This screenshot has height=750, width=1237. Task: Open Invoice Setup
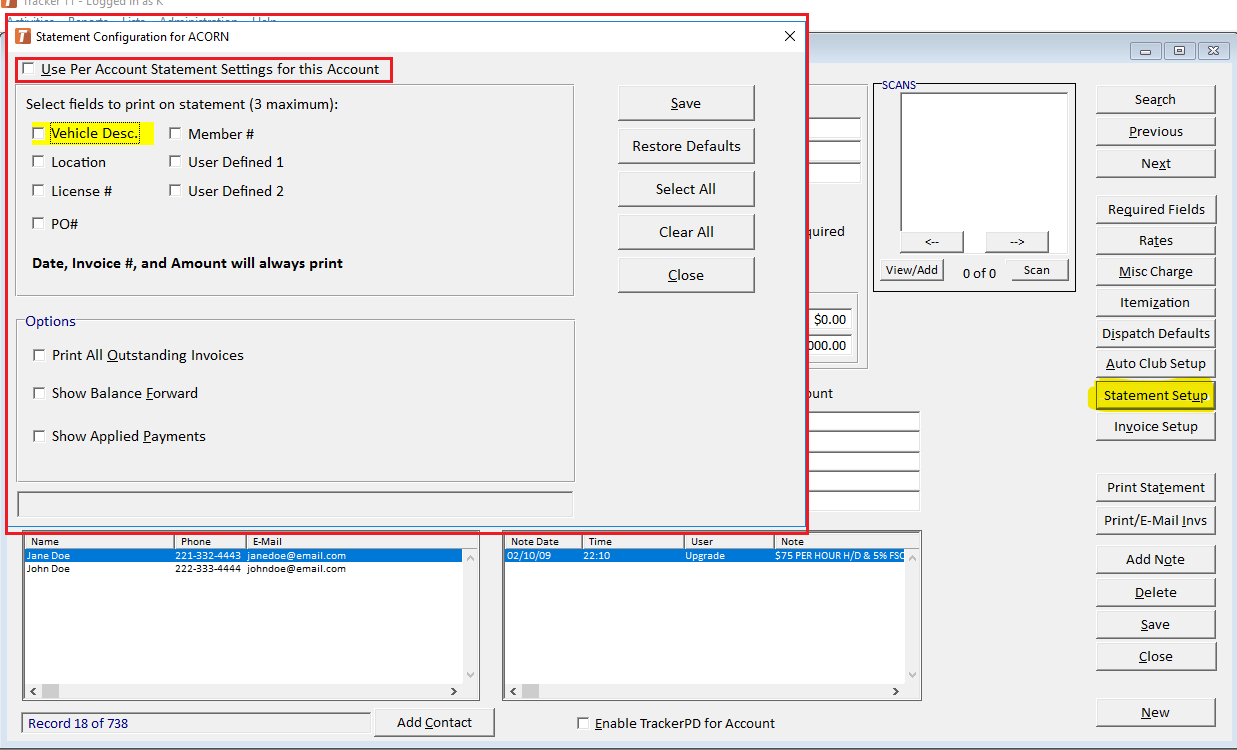(x=1155, y=426)
